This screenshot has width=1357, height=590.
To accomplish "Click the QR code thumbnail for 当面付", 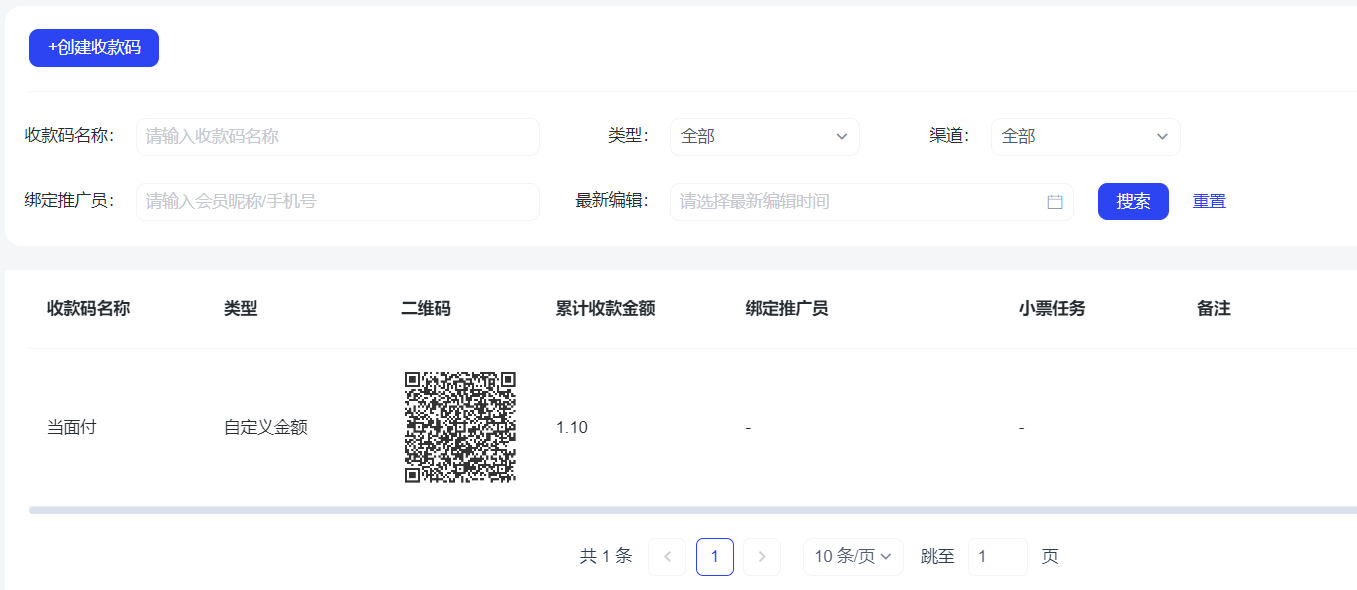I will pyautogui.click(x=460, y=427).
